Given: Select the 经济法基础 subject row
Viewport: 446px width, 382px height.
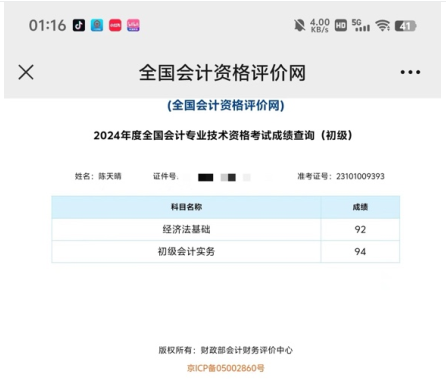Looking at the screenshot, I should coord(226,229).
